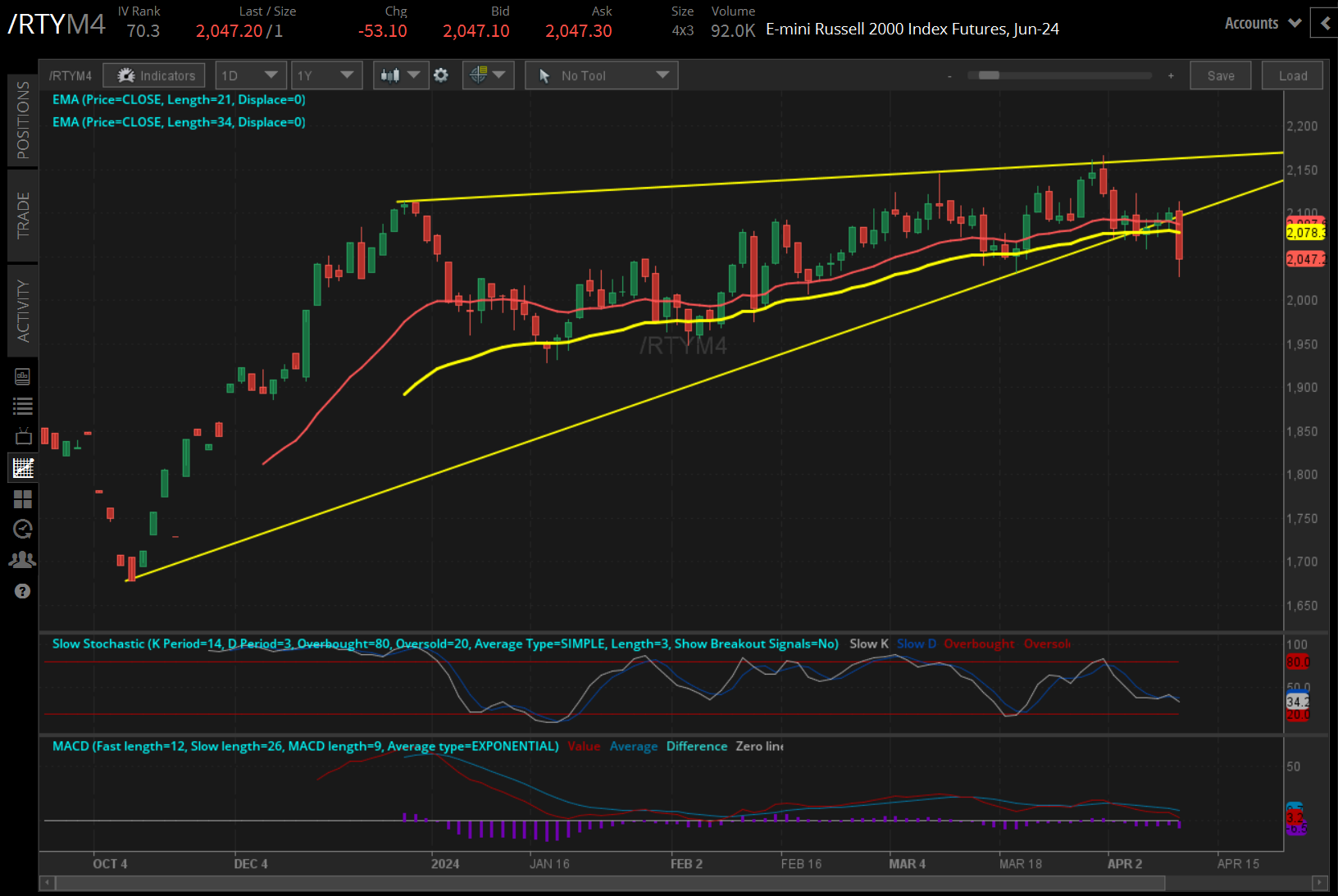The width and height of the screenshot is (1338, 896).
Task: Open the community people icon in sidebar
Action: tap(23, 560)
